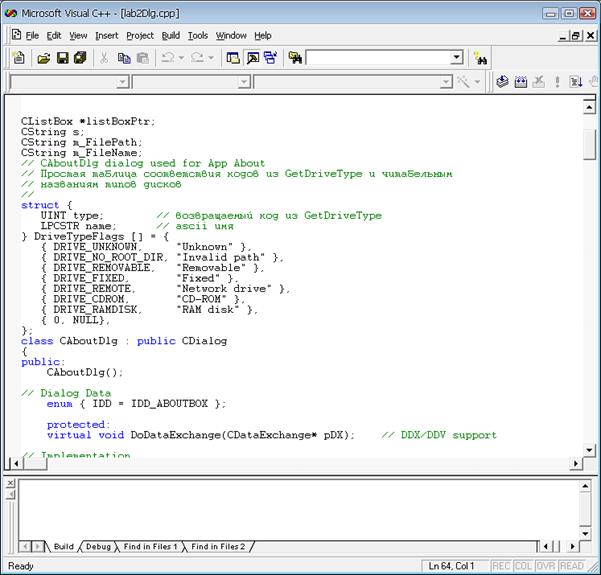The image size is (601, 575).
Task: Open the View menu
Action: point(78,36)
